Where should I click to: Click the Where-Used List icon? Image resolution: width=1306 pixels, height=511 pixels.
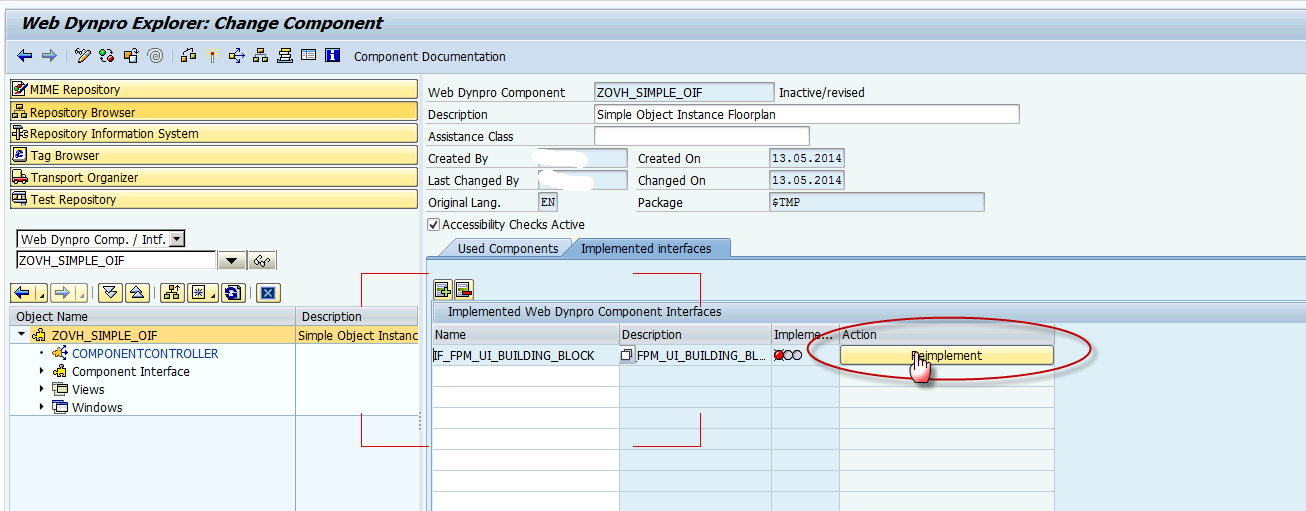237,56
